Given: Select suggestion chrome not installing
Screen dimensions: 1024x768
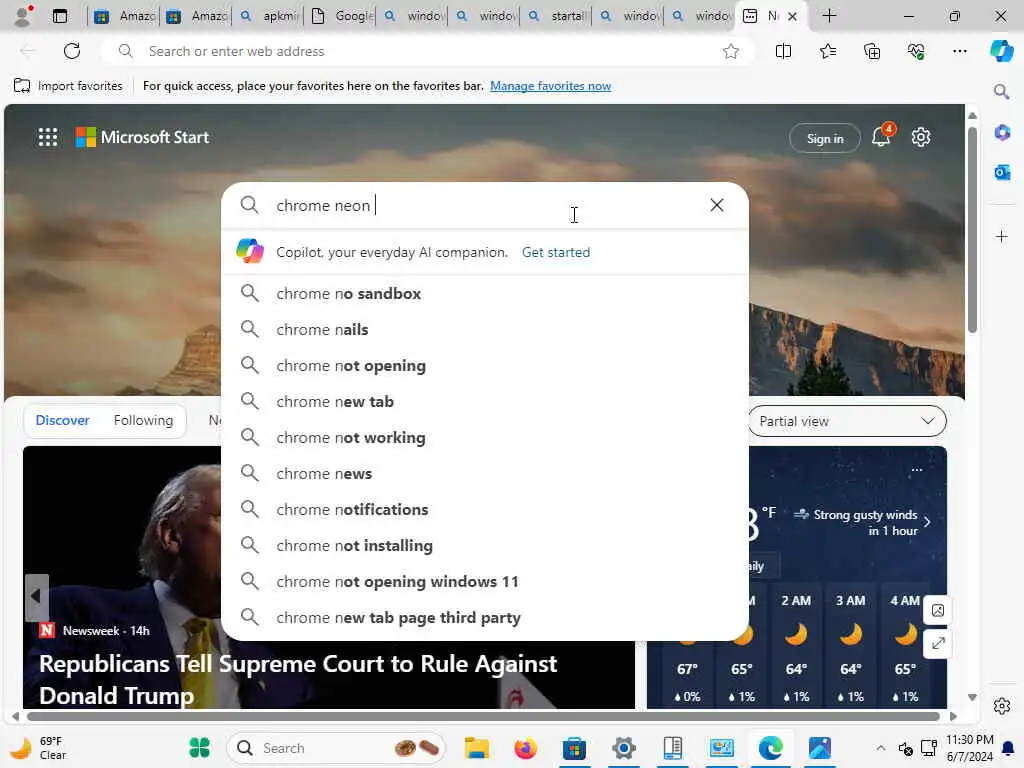Looking at the screenshot, I should click(485, 545).
